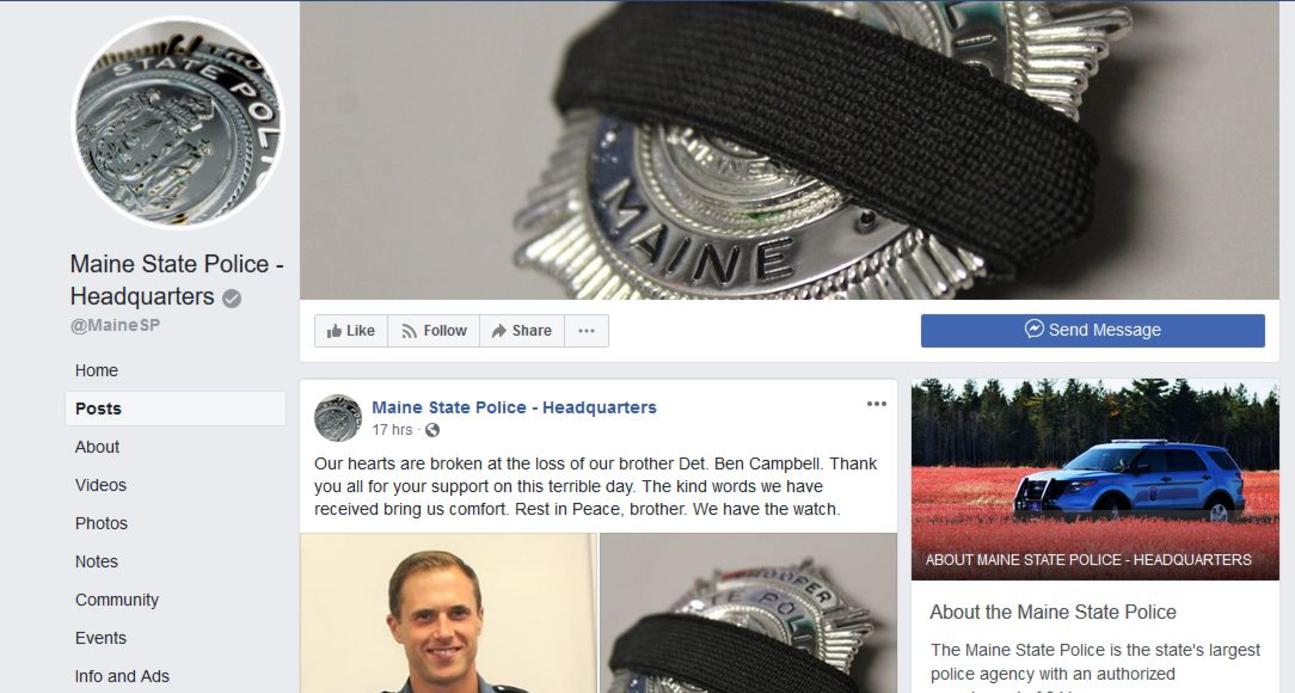Image resolution: width=1295 pixels, height=693 pixels.
Task: Open the page's more options ellipsis menu
Action: tap(587, 331)
